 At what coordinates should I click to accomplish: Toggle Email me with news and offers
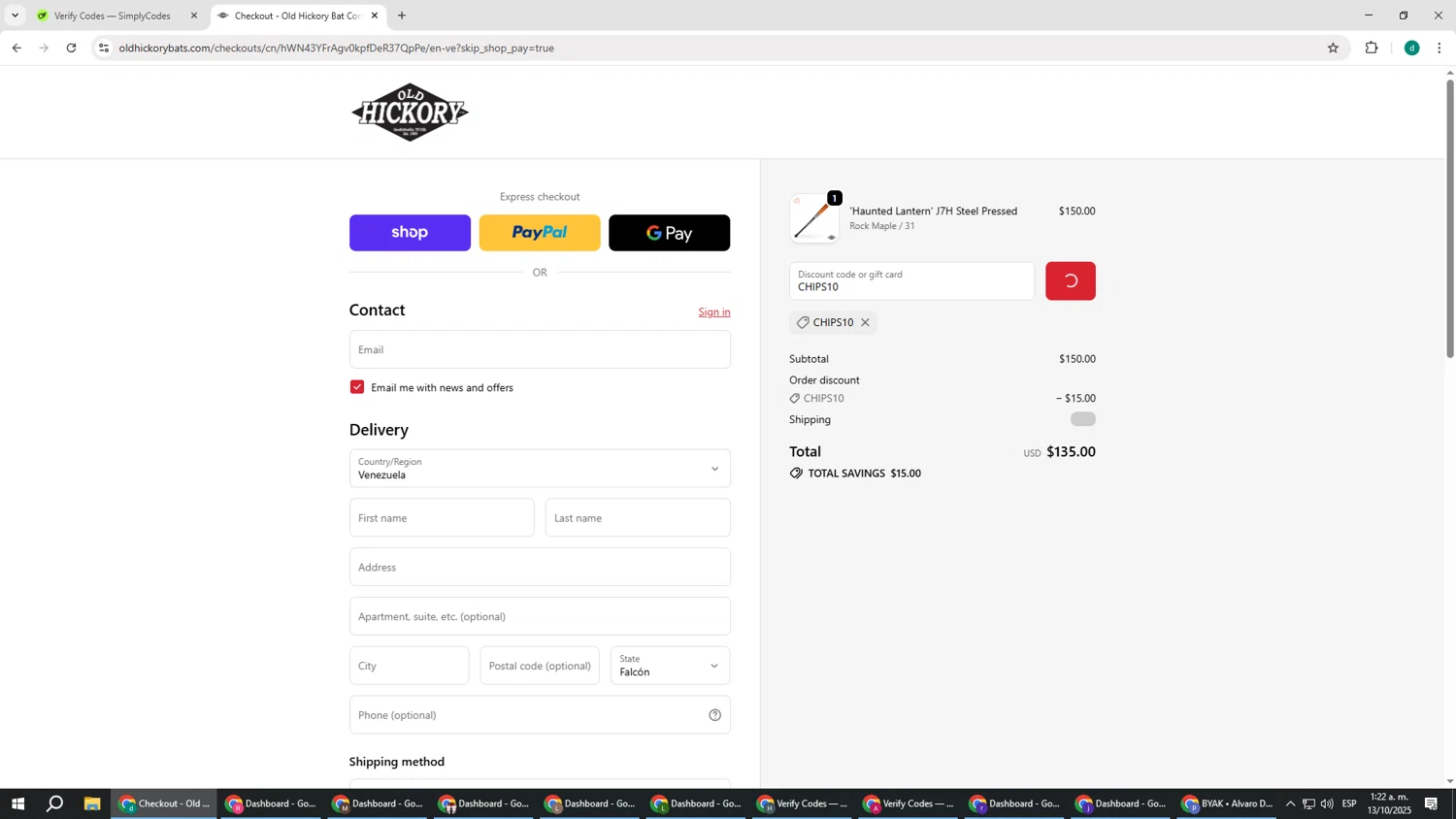(357, 387)
